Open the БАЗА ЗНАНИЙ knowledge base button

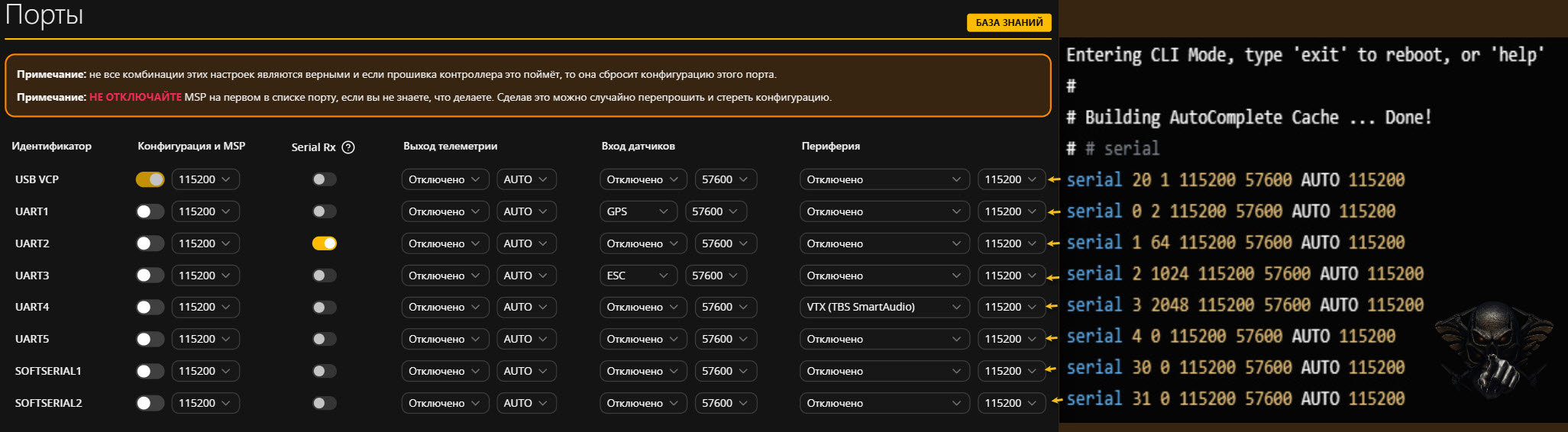coord(1009,23)
